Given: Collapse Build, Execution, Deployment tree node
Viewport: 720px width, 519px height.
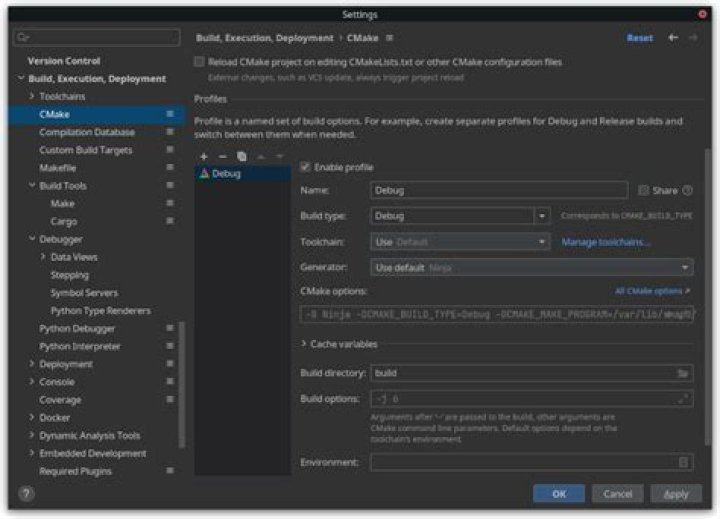Looking at the screenshot, I should tap(21, 79).
